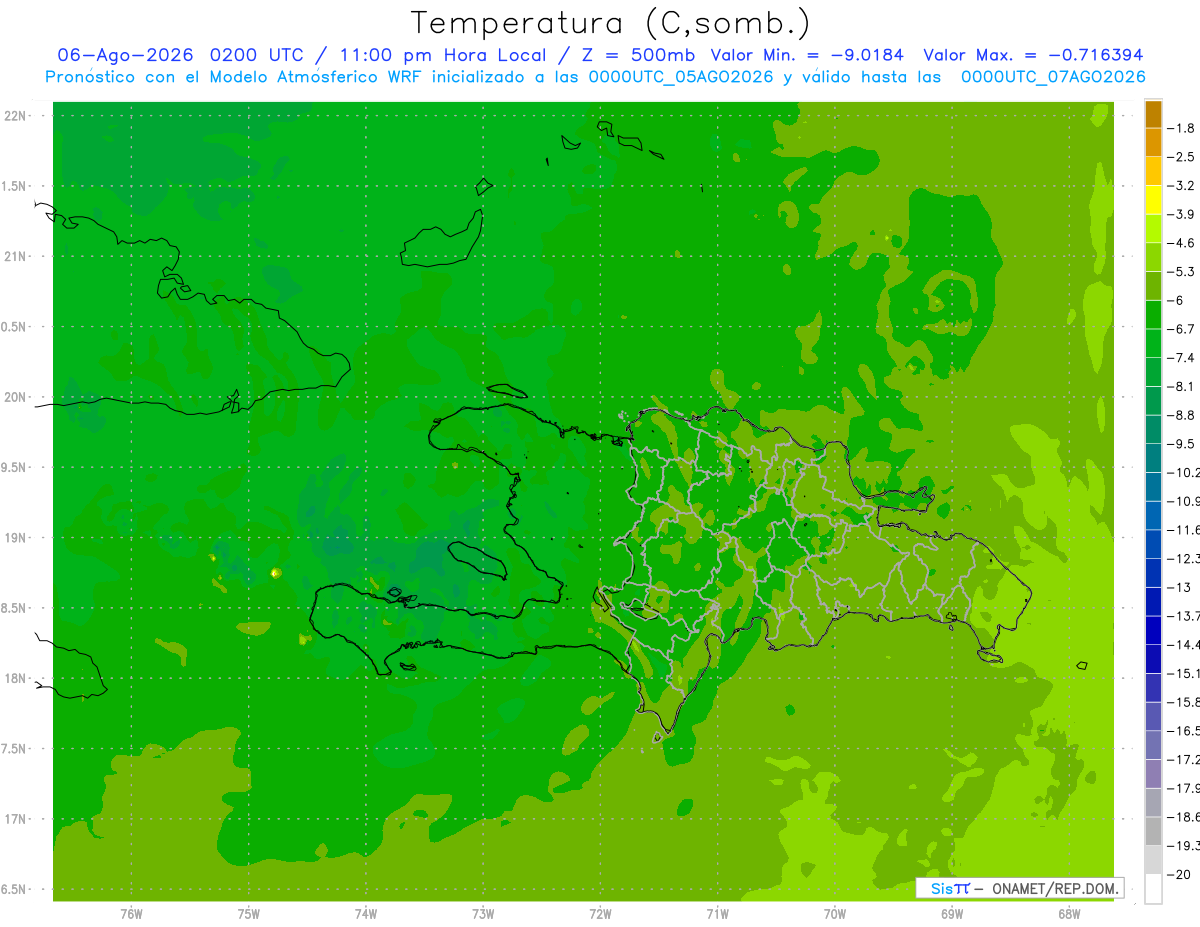
Task: Click the "73W" longitude axis label
Action: coord(483,914)
